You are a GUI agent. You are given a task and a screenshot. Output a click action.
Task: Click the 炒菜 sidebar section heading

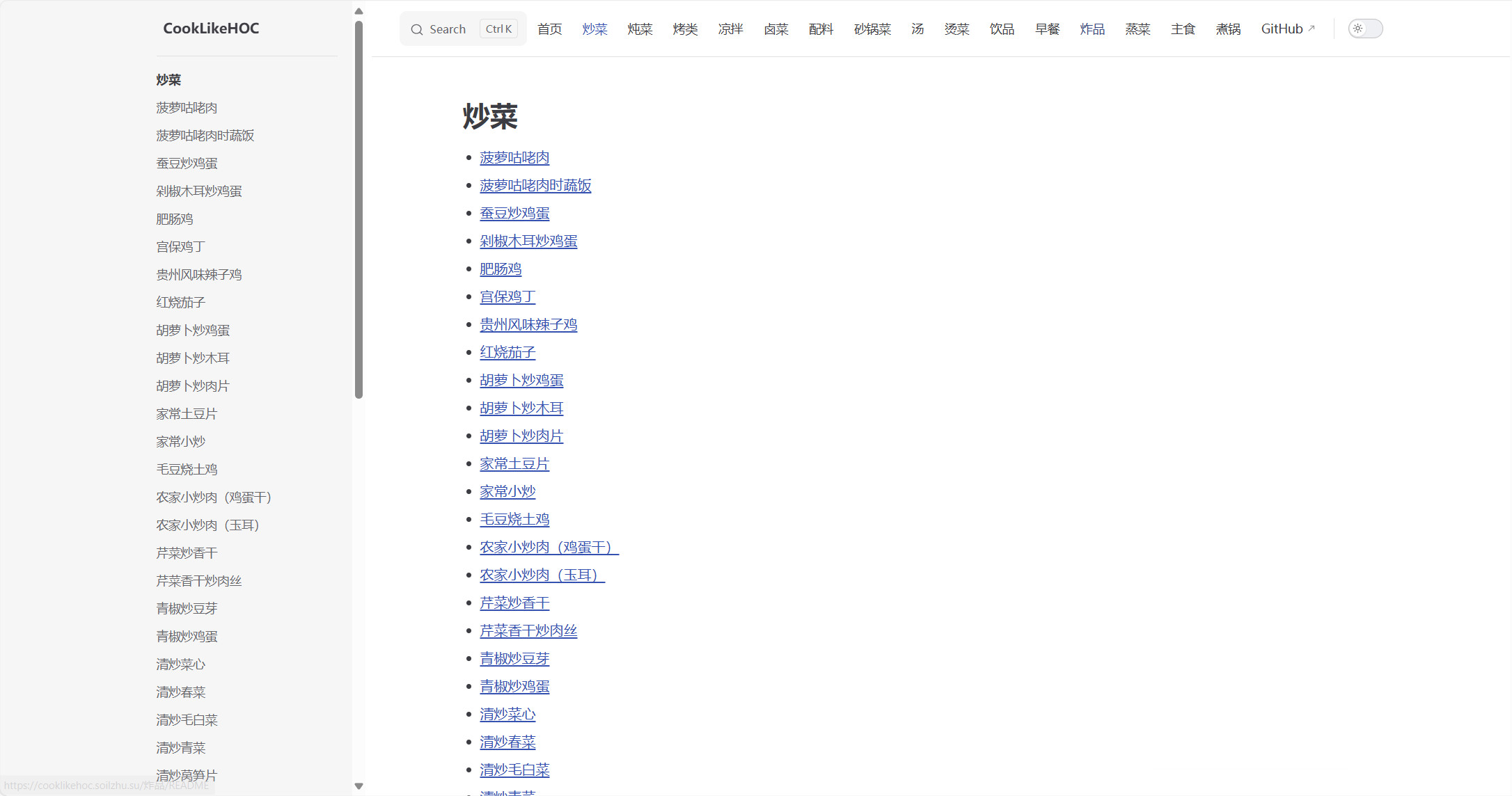tap(168, 80)
